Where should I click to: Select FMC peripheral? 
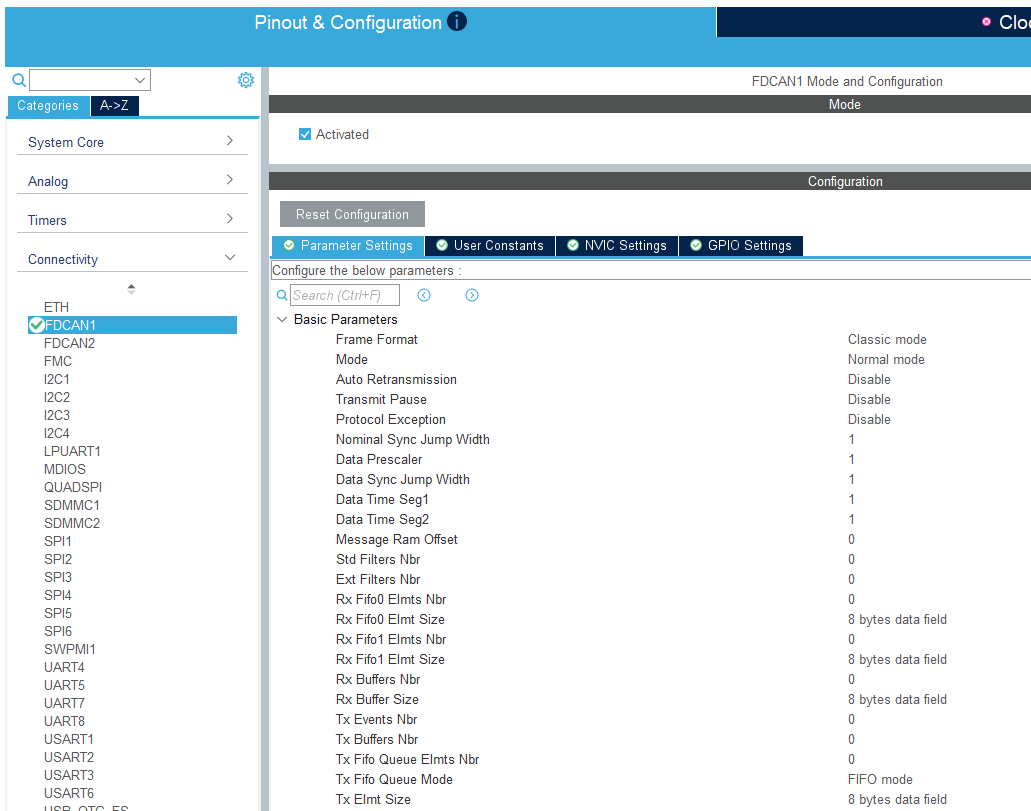click(x=58, y=361)
